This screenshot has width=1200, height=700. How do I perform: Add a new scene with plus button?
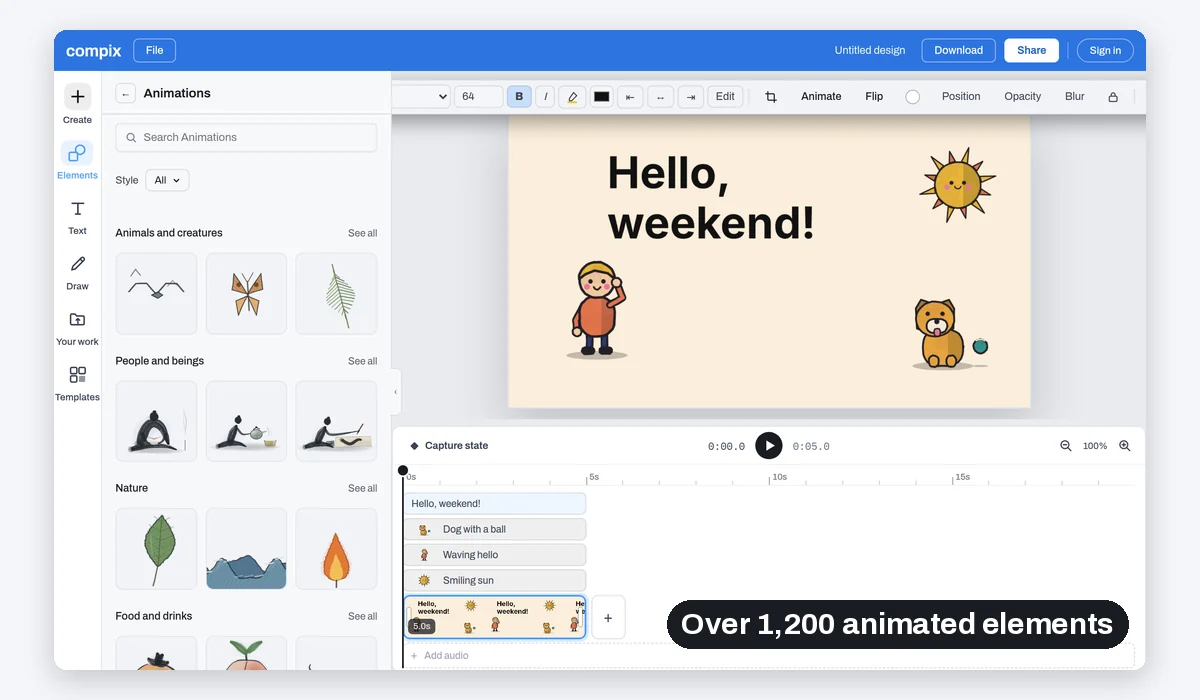(608, 618)
